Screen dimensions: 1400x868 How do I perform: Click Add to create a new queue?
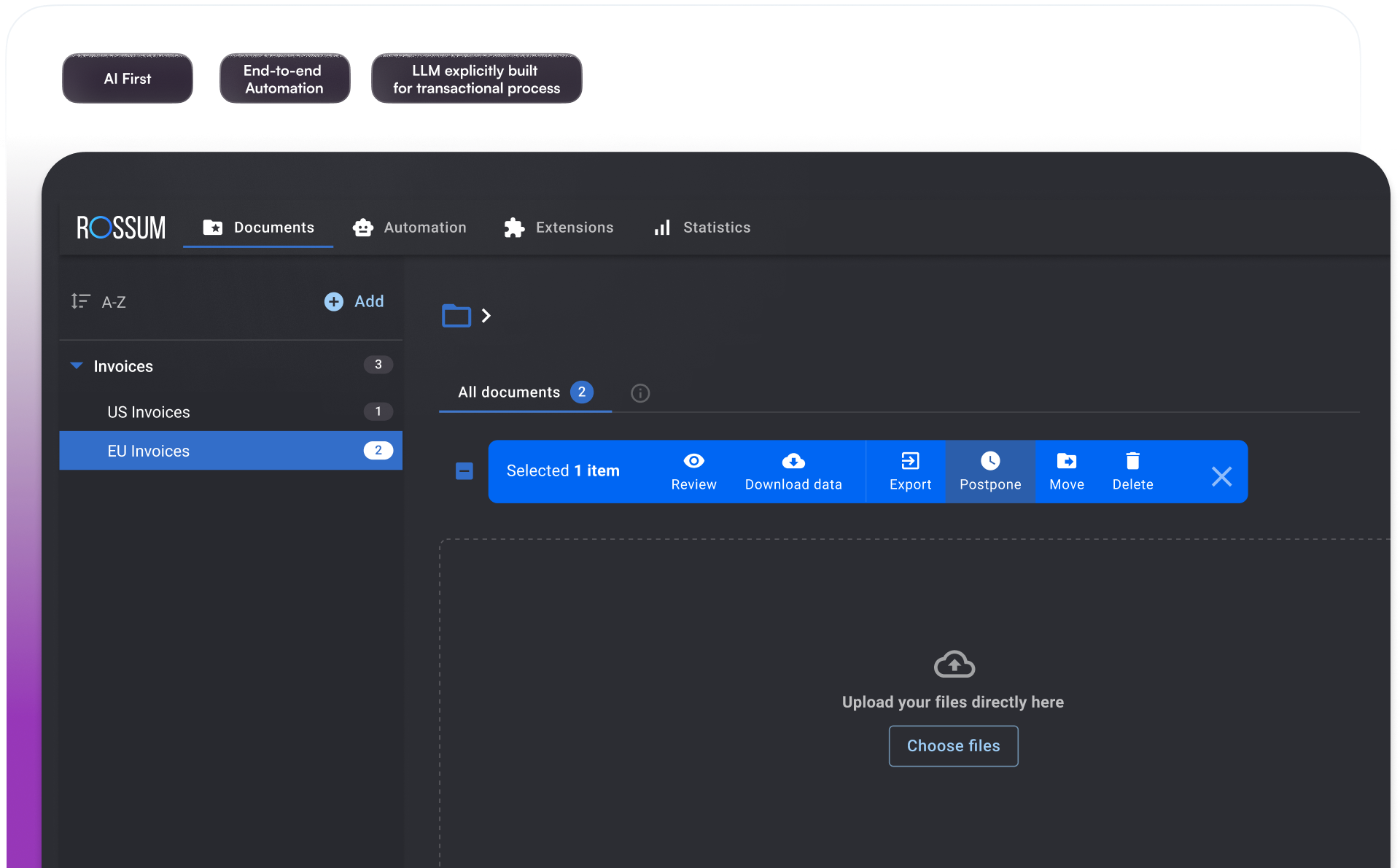354,301
